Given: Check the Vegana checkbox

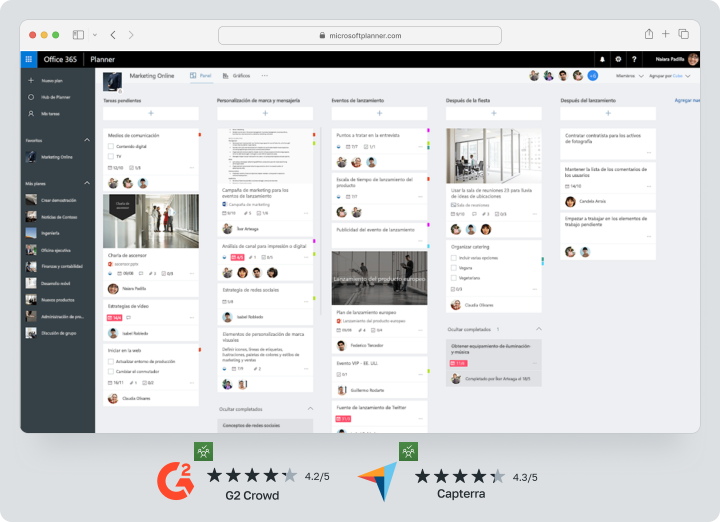Looking at the screenshot, I should [454, 268].
